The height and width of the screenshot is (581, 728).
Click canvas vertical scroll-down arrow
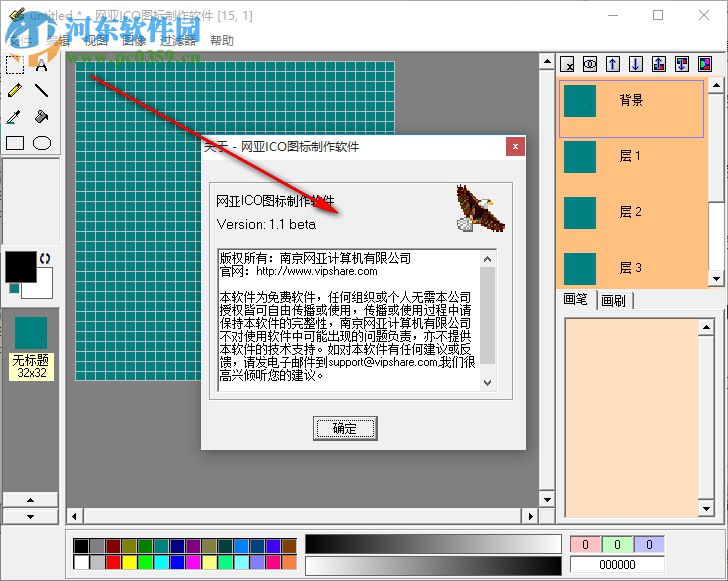point(547,500)
